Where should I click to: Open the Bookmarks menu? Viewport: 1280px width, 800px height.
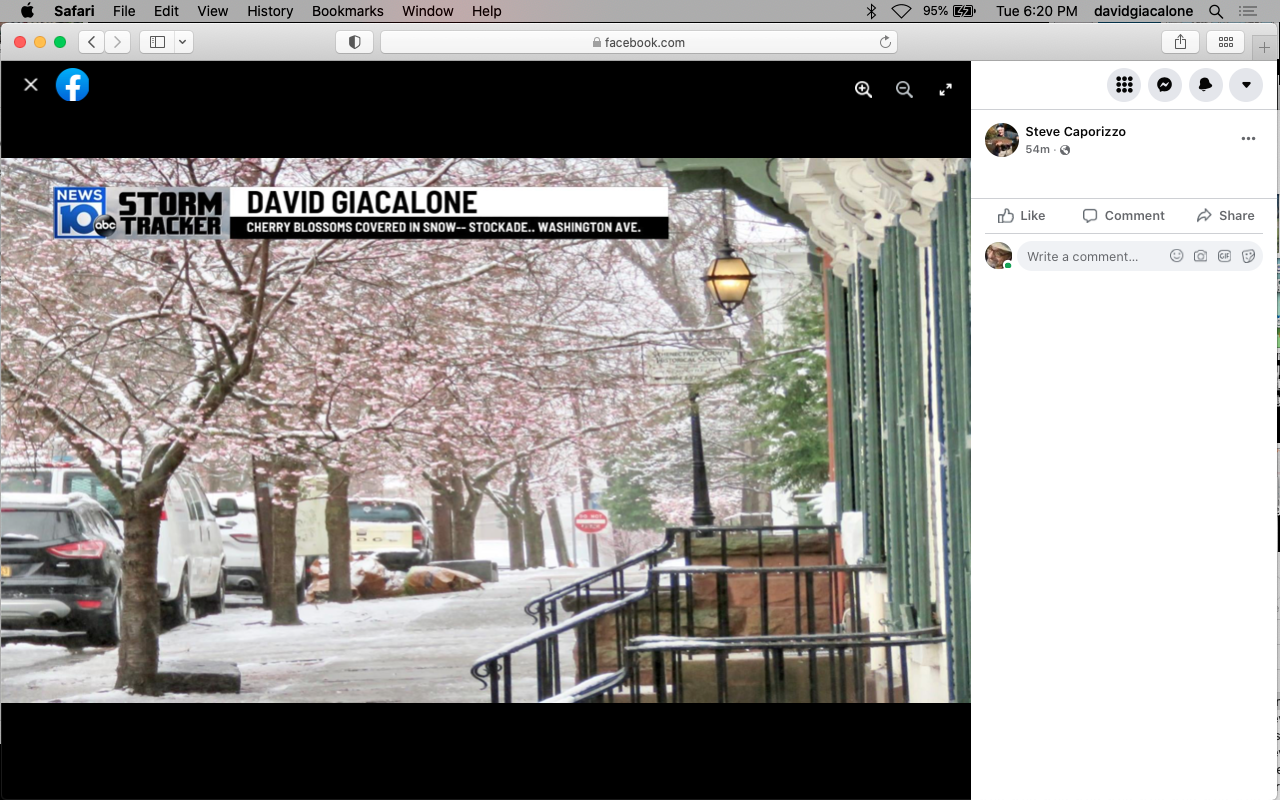pos(347,11)
